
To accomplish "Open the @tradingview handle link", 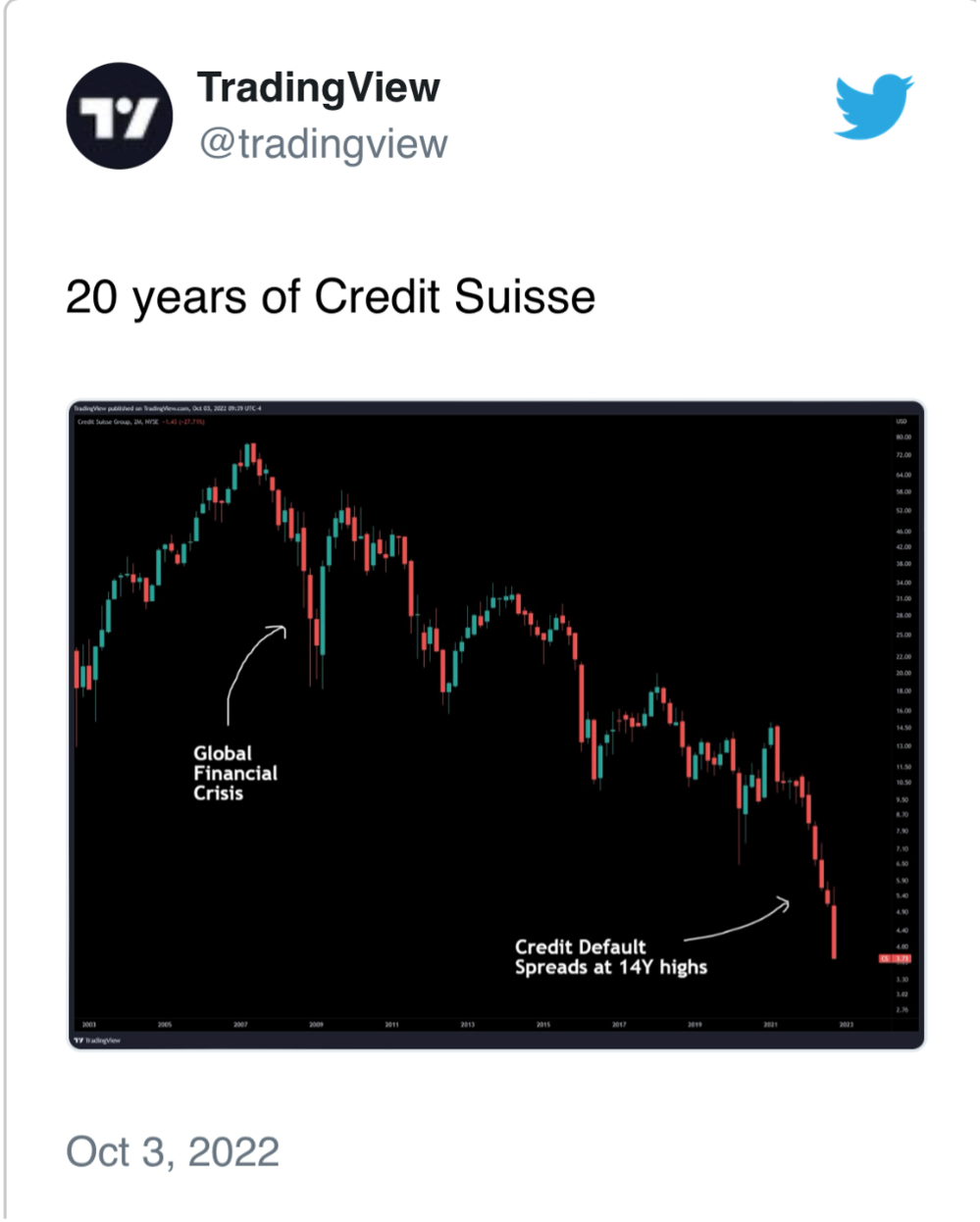I will [x=324, y=144].
